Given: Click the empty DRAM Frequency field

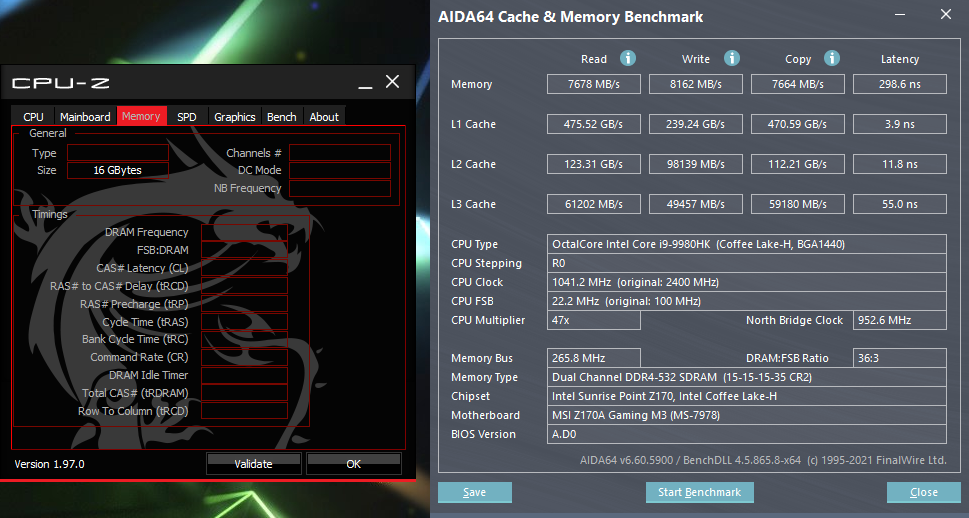Looking at the screenshot, I should pos(244,232).
